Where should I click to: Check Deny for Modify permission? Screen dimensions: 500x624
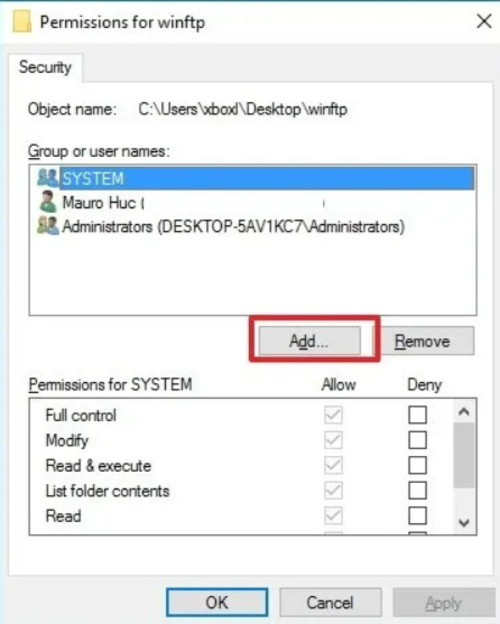tap(418, 440)
